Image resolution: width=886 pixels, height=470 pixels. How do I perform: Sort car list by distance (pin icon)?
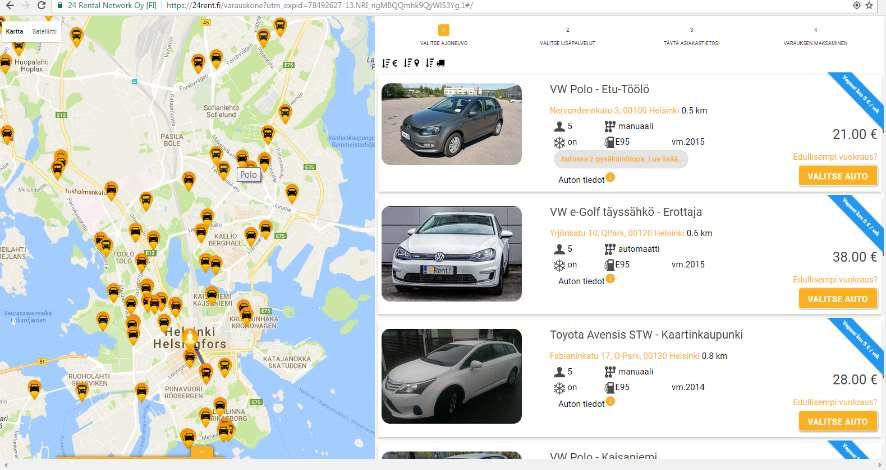coord(411,63)
